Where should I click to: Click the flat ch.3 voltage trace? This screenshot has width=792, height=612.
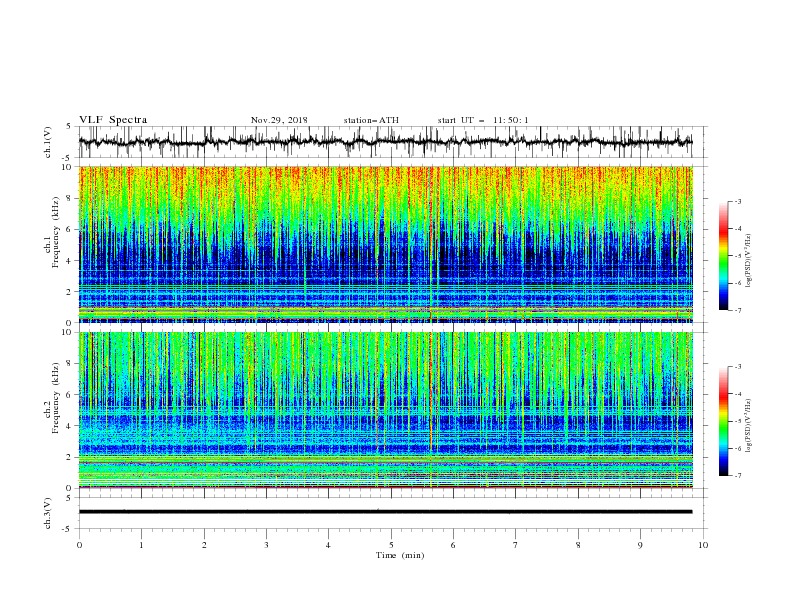pyautogui.click(x=385, y=512)
